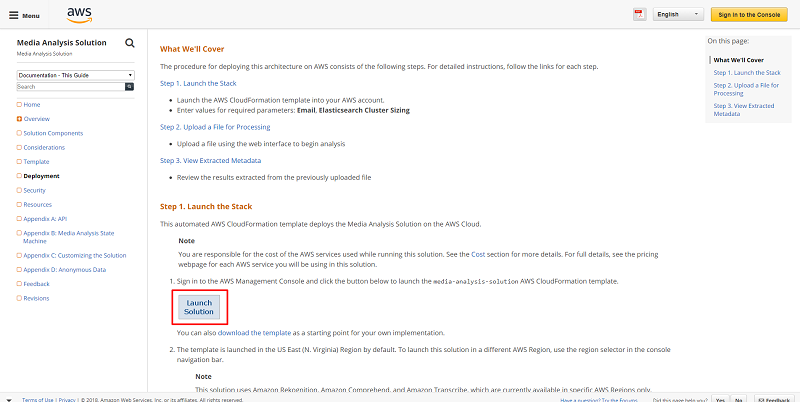Jump to What We'll Cover on-page nav
The image size is (800, 402).
pos(738,60)
